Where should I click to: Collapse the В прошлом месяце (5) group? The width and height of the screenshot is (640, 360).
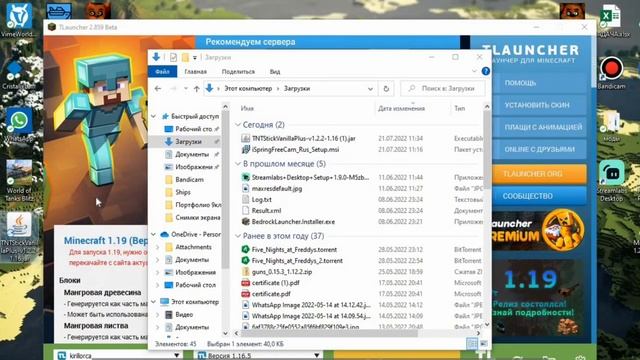point(238,164)
